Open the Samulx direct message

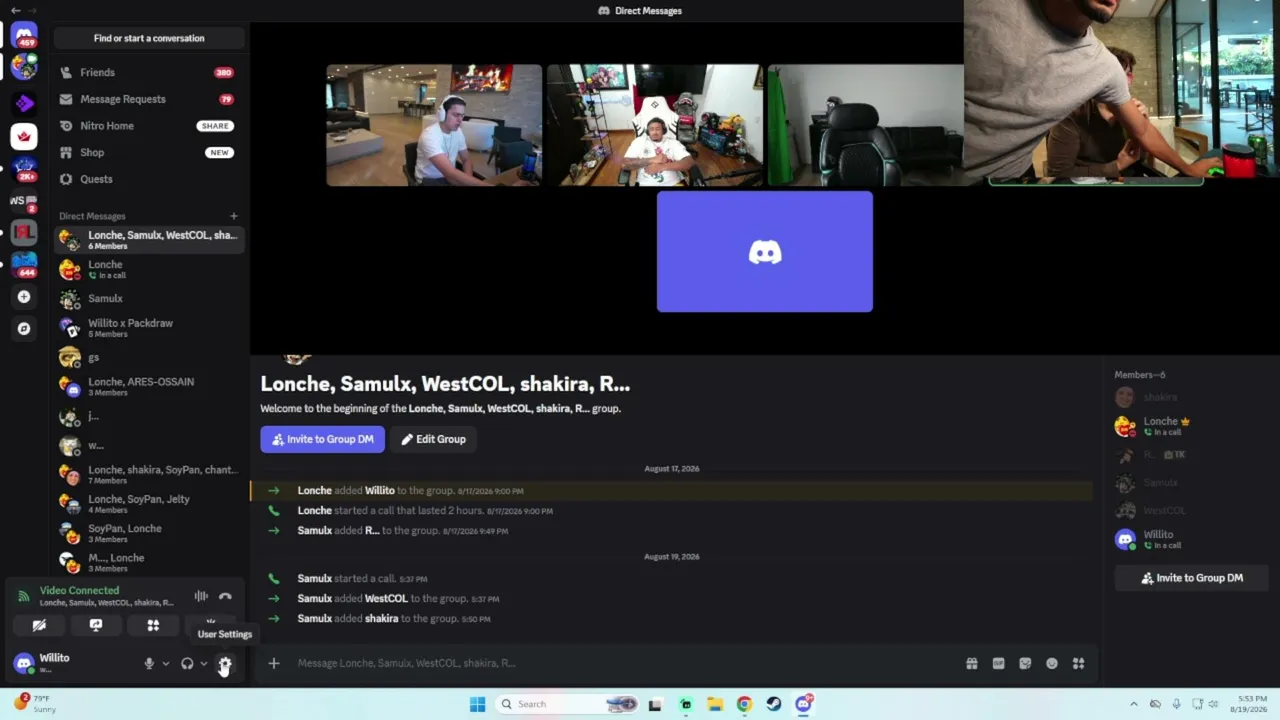pyautogui.click(x=149, y=298)
